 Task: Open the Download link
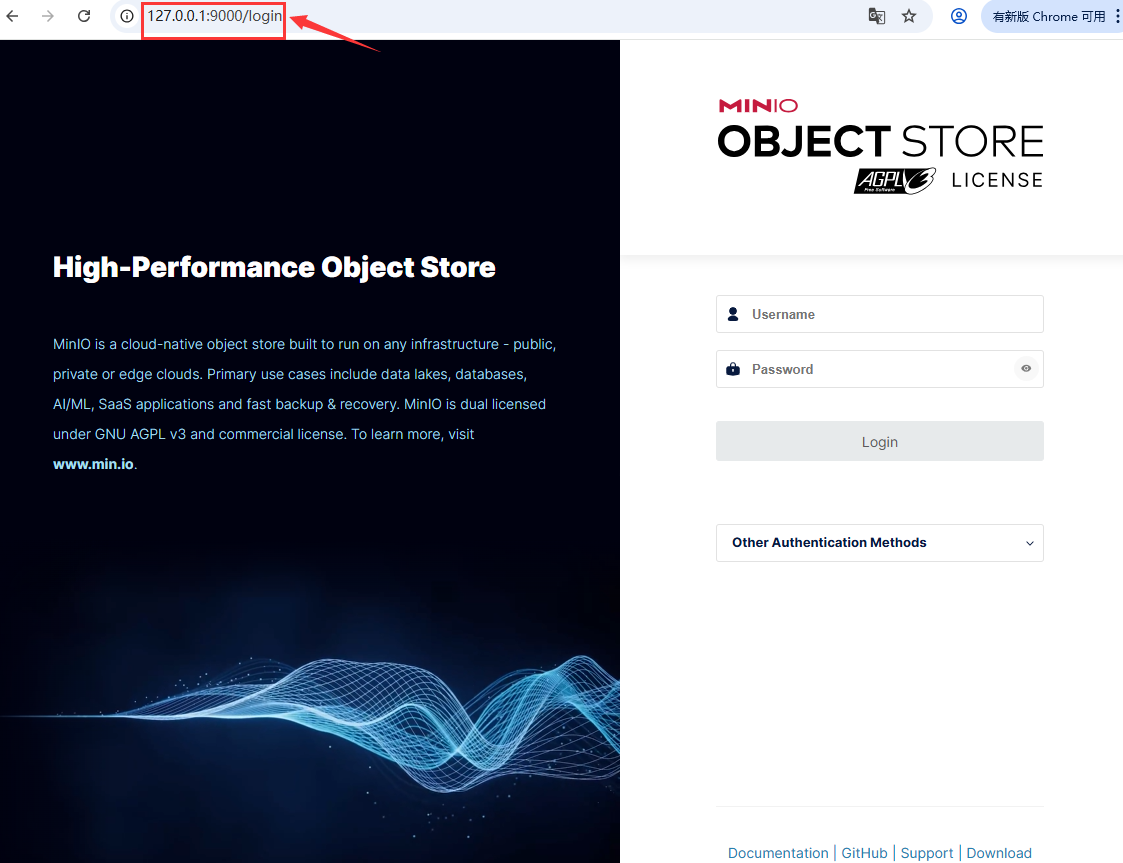click(x=999, y=853)
